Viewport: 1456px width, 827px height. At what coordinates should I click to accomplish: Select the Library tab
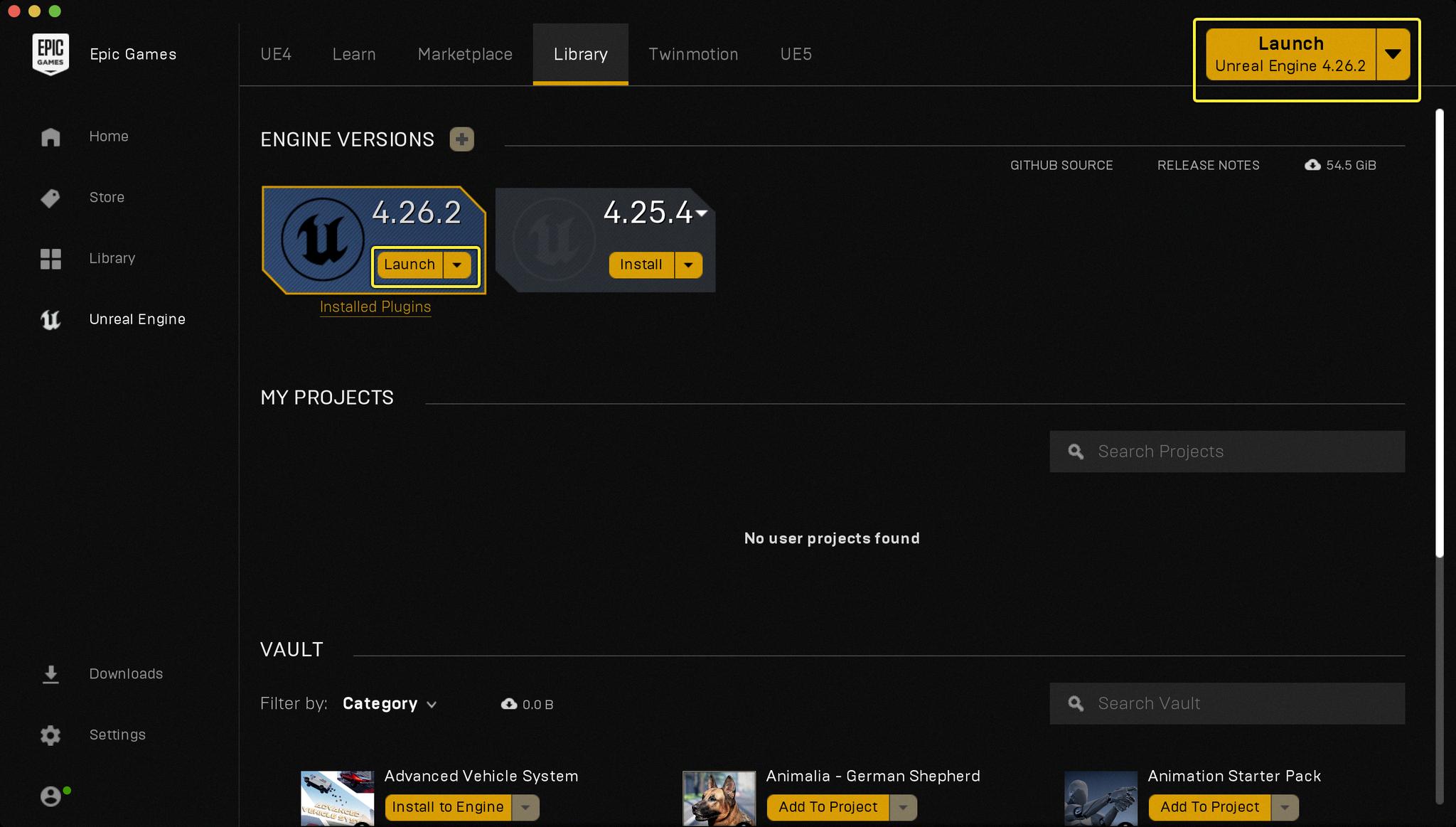(581, 55)
